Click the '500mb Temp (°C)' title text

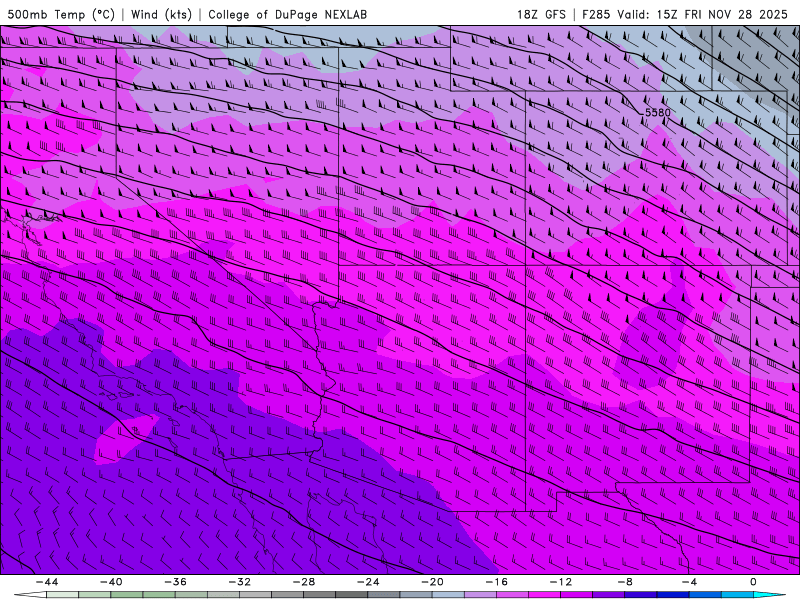61,14
